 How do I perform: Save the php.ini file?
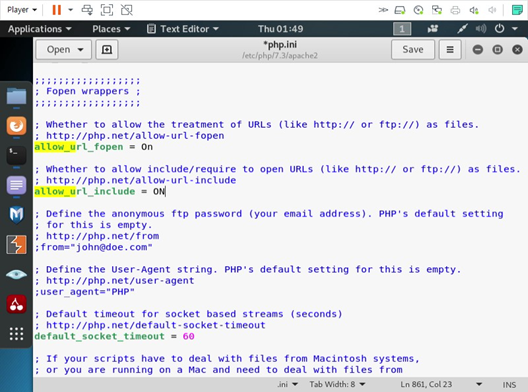point(413,50)
